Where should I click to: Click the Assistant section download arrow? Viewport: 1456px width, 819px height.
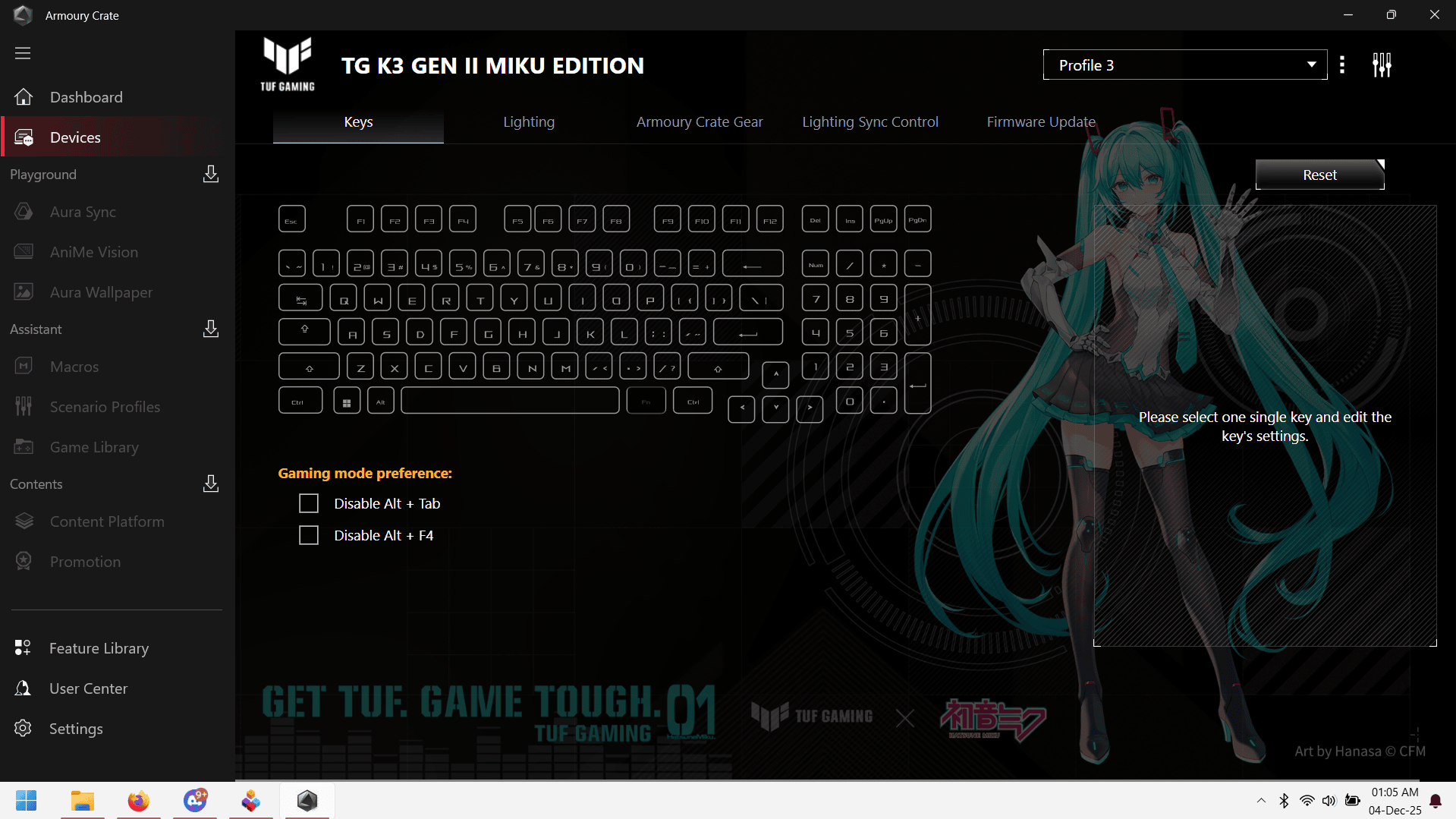pyautogui.click(x=211, y=329)
